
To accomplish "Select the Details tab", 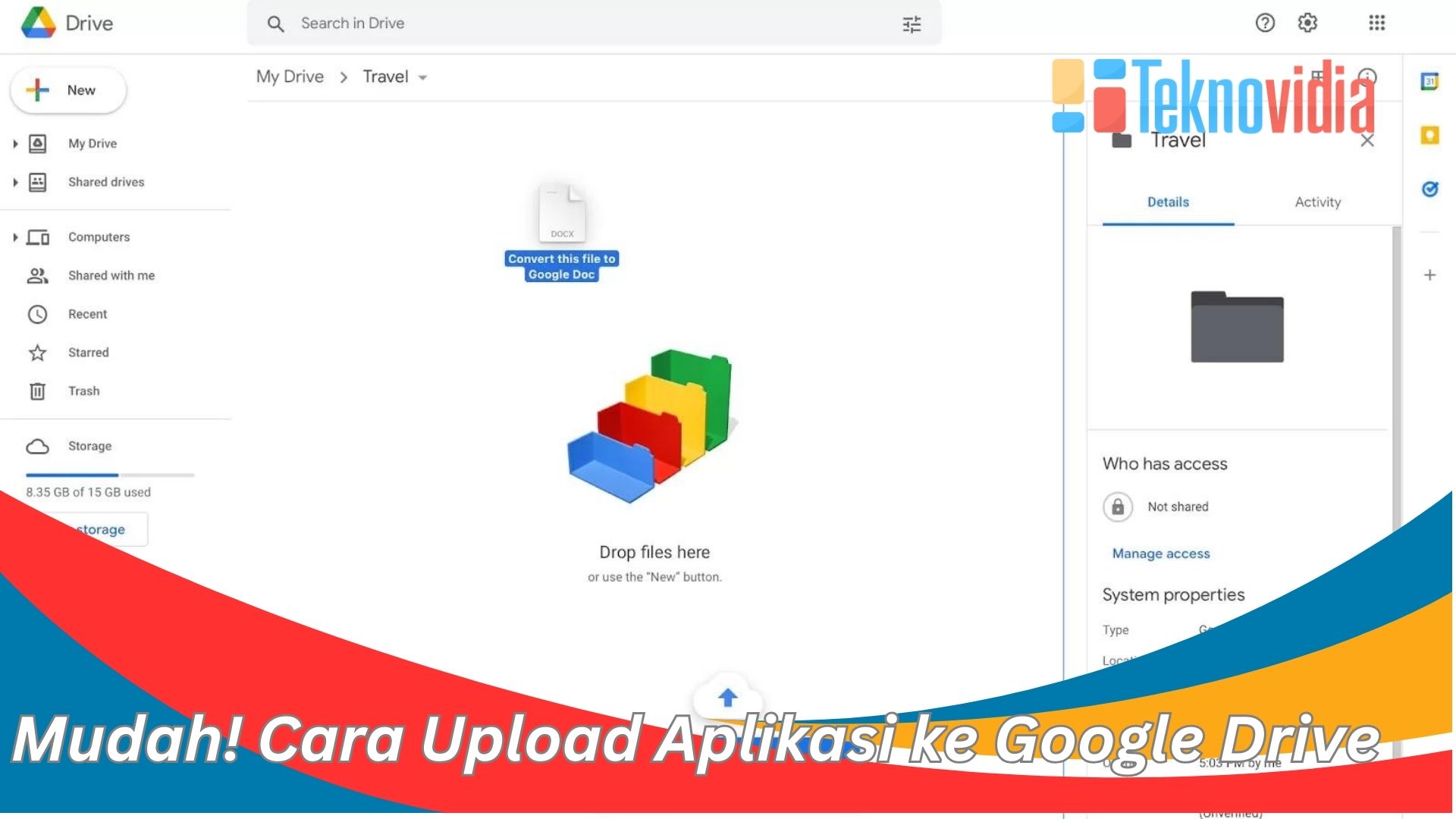I will (x=1168, y=202).
